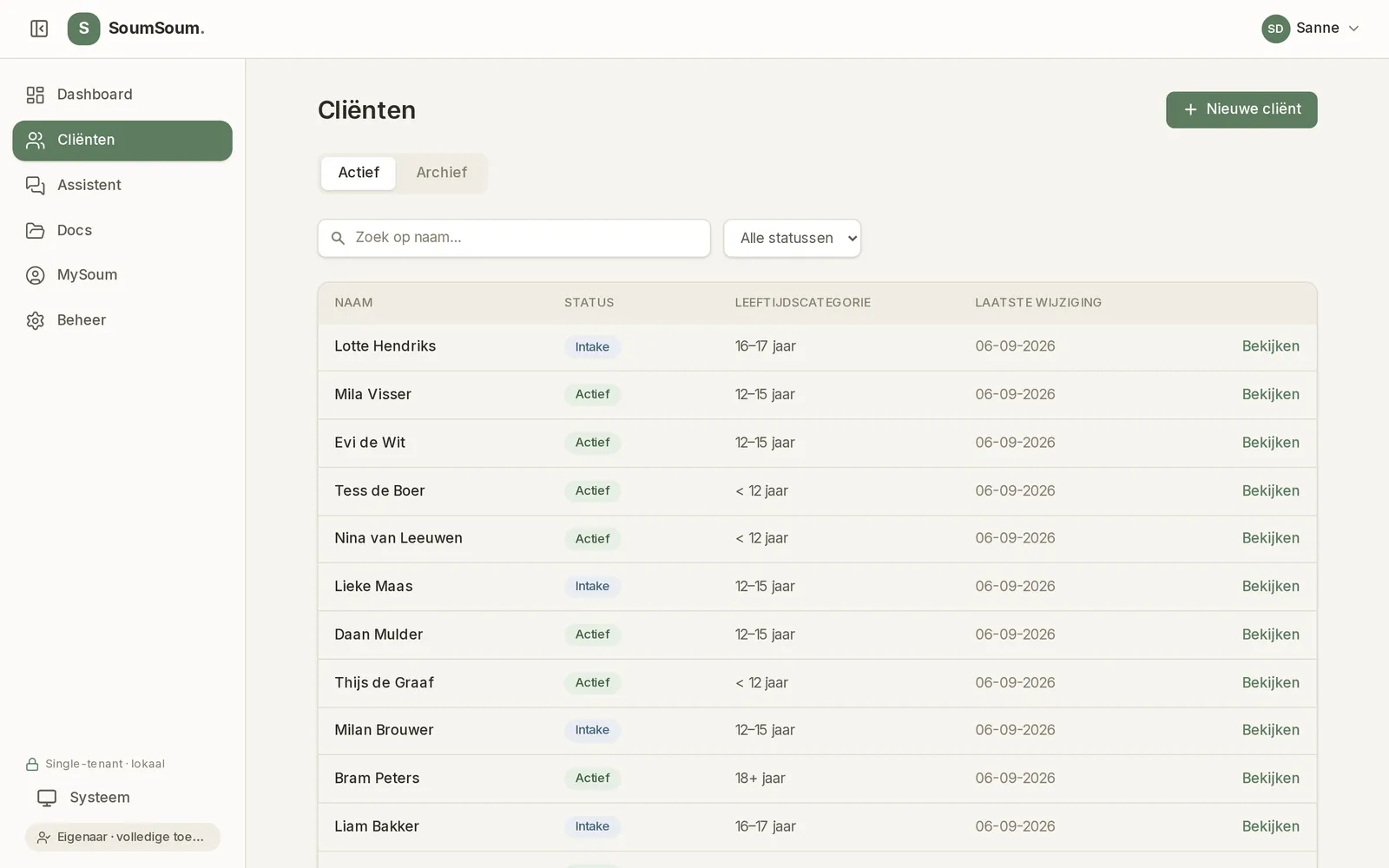Image resolution: width=1389 pixels, height=868 pixels.
Task: Click the name Nina van Leeuwen
Action: (398, 538)
